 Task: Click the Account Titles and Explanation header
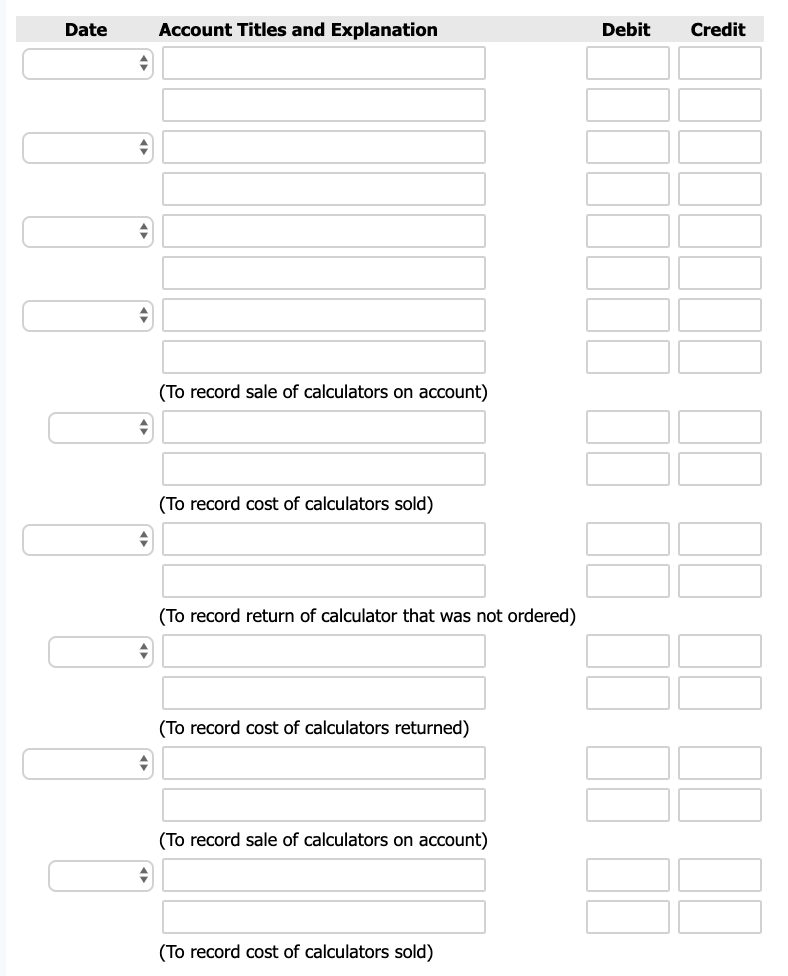297,29
